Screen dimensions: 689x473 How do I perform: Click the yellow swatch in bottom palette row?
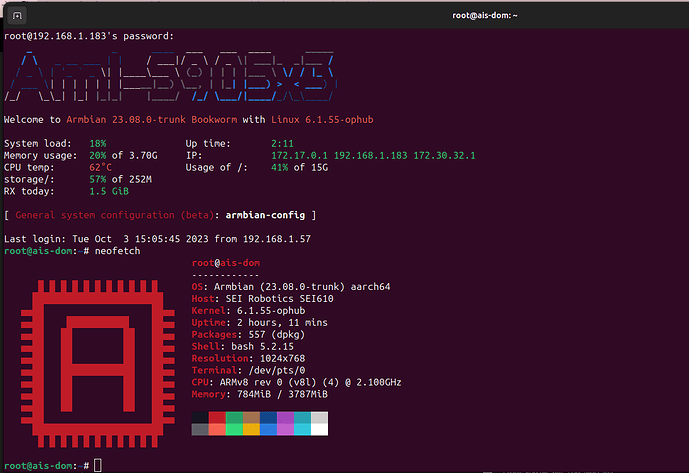(251, 429)
